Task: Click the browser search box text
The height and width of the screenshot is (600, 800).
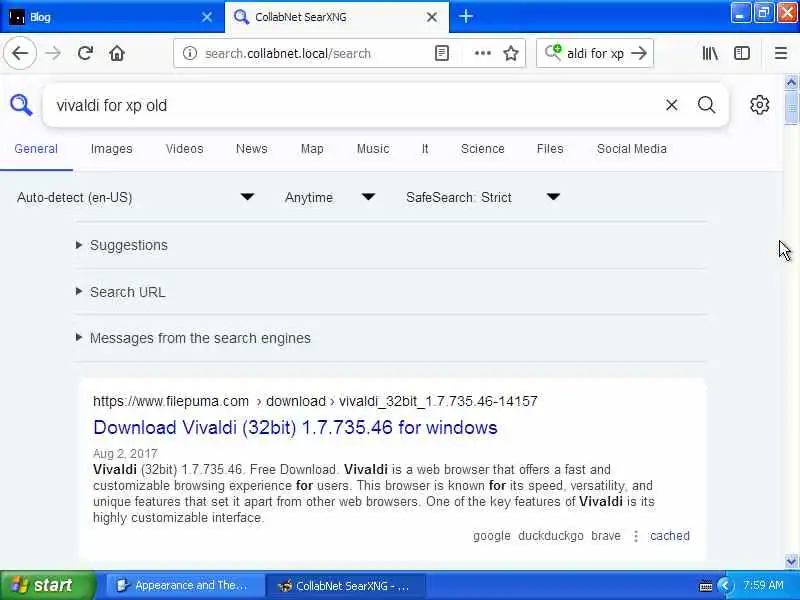Action: pos(595,53)
